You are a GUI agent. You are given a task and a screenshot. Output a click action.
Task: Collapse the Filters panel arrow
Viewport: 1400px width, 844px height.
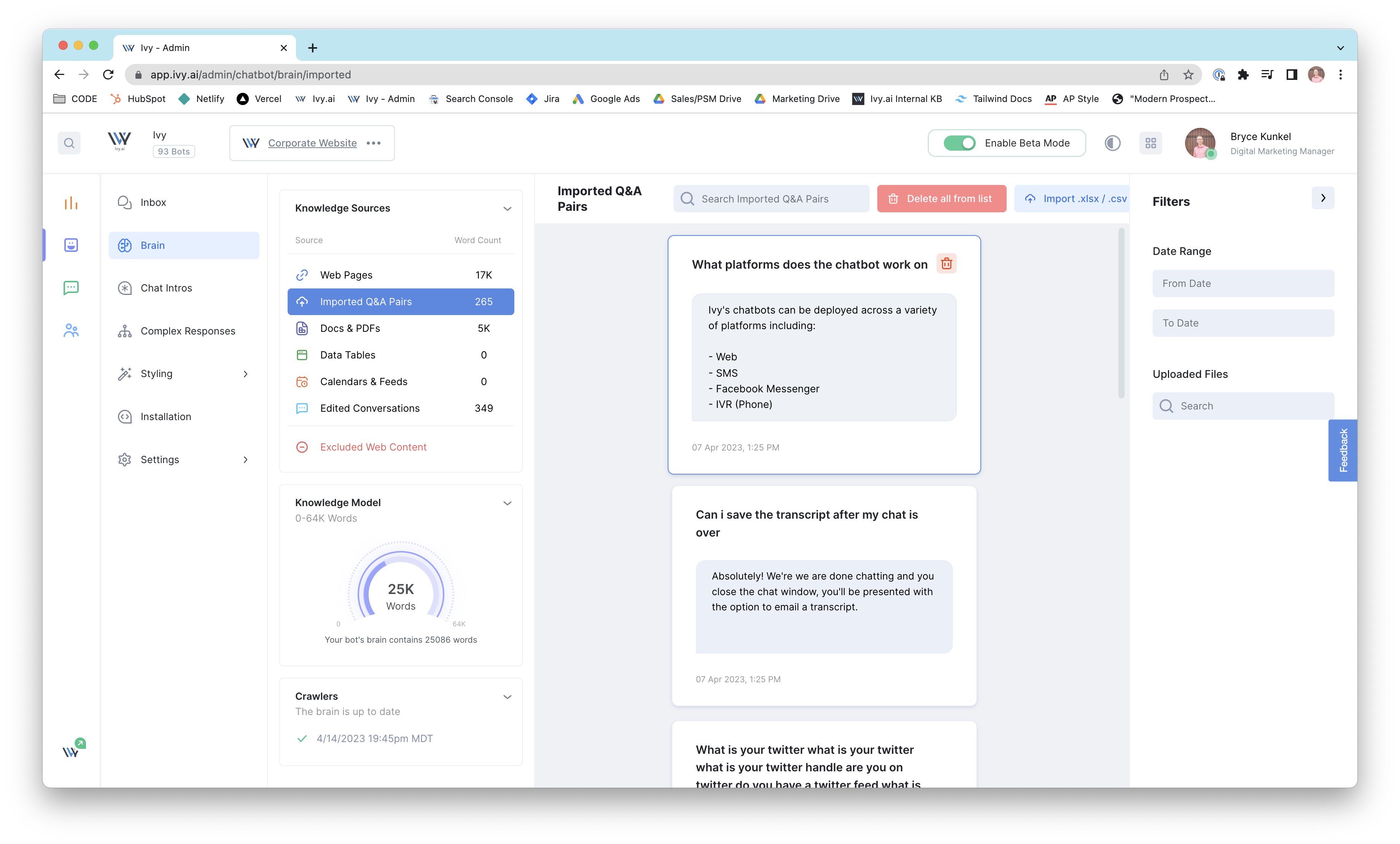1323,198
